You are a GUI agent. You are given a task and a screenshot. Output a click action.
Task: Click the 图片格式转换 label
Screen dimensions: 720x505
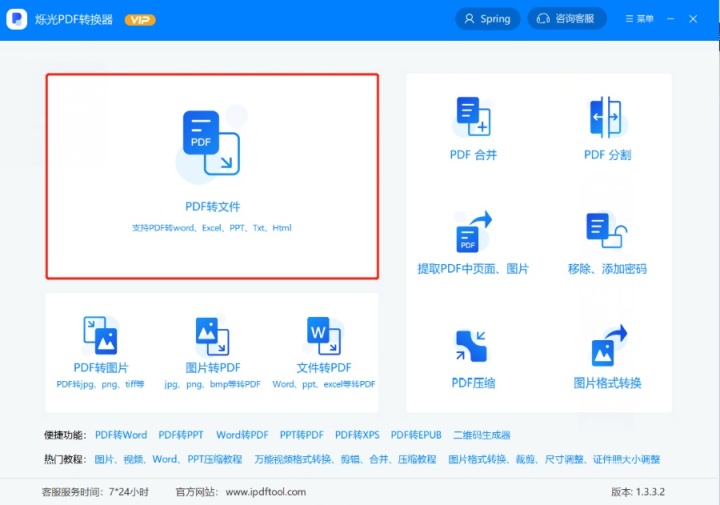(607, 383)
